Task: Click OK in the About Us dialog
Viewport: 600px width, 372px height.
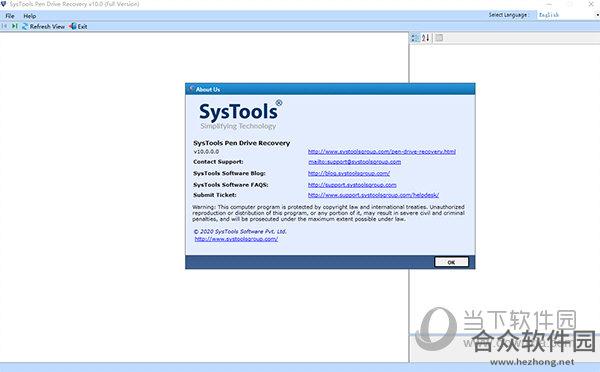Action: [451, 262]
